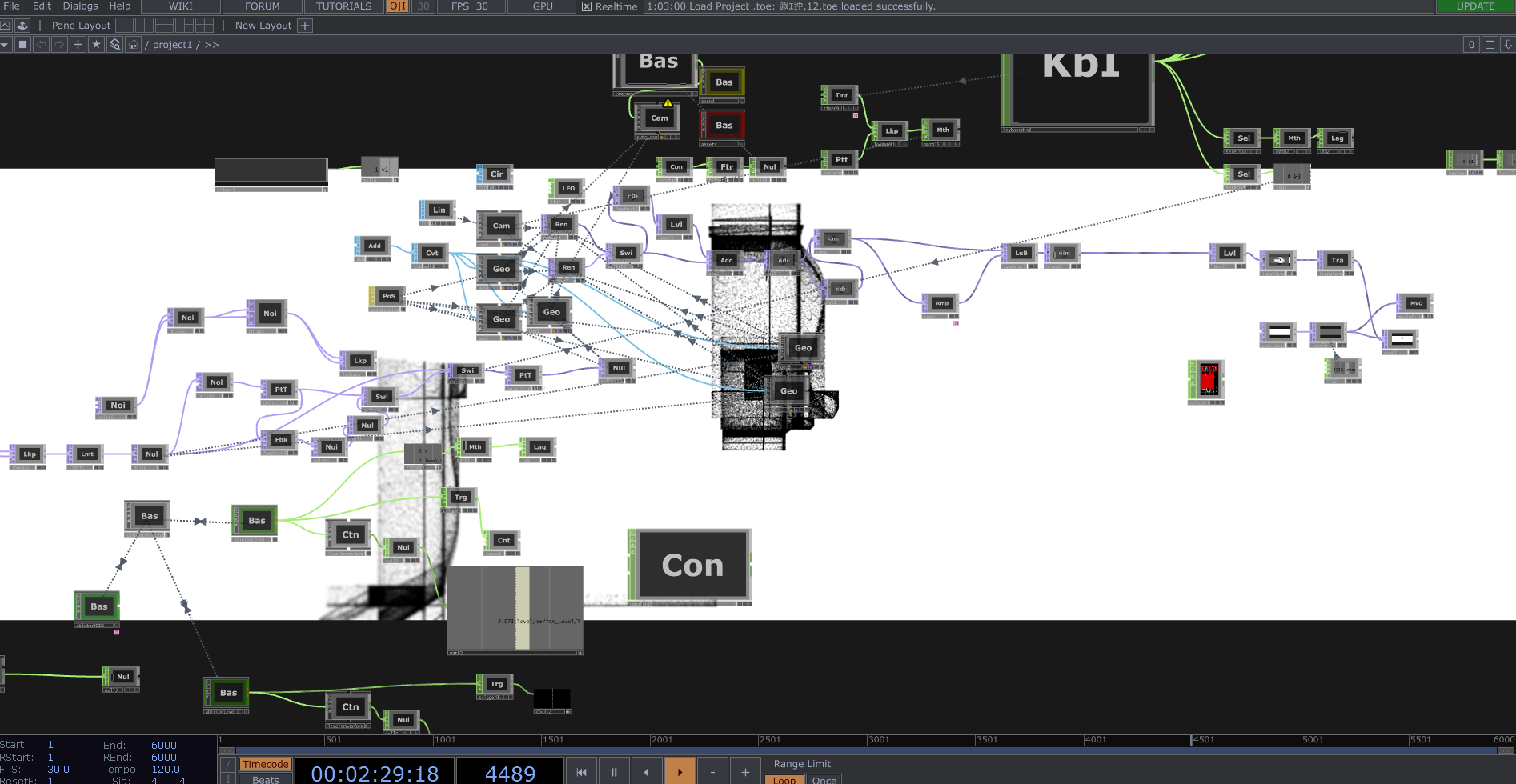1516x784 pixels.
Task: Open the network search magnifier icon
Action: click(x=114, y=45)
